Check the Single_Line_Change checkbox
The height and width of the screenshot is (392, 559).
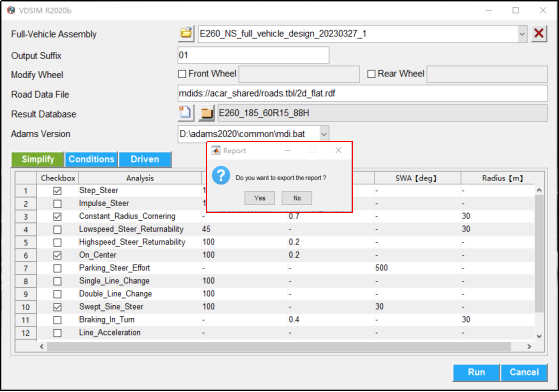(57, 281)
